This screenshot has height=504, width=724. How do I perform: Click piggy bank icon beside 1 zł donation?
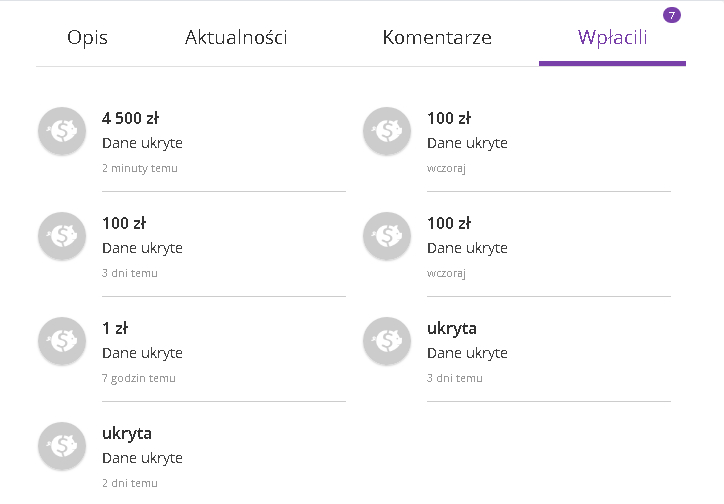click(x=62, y=341)
